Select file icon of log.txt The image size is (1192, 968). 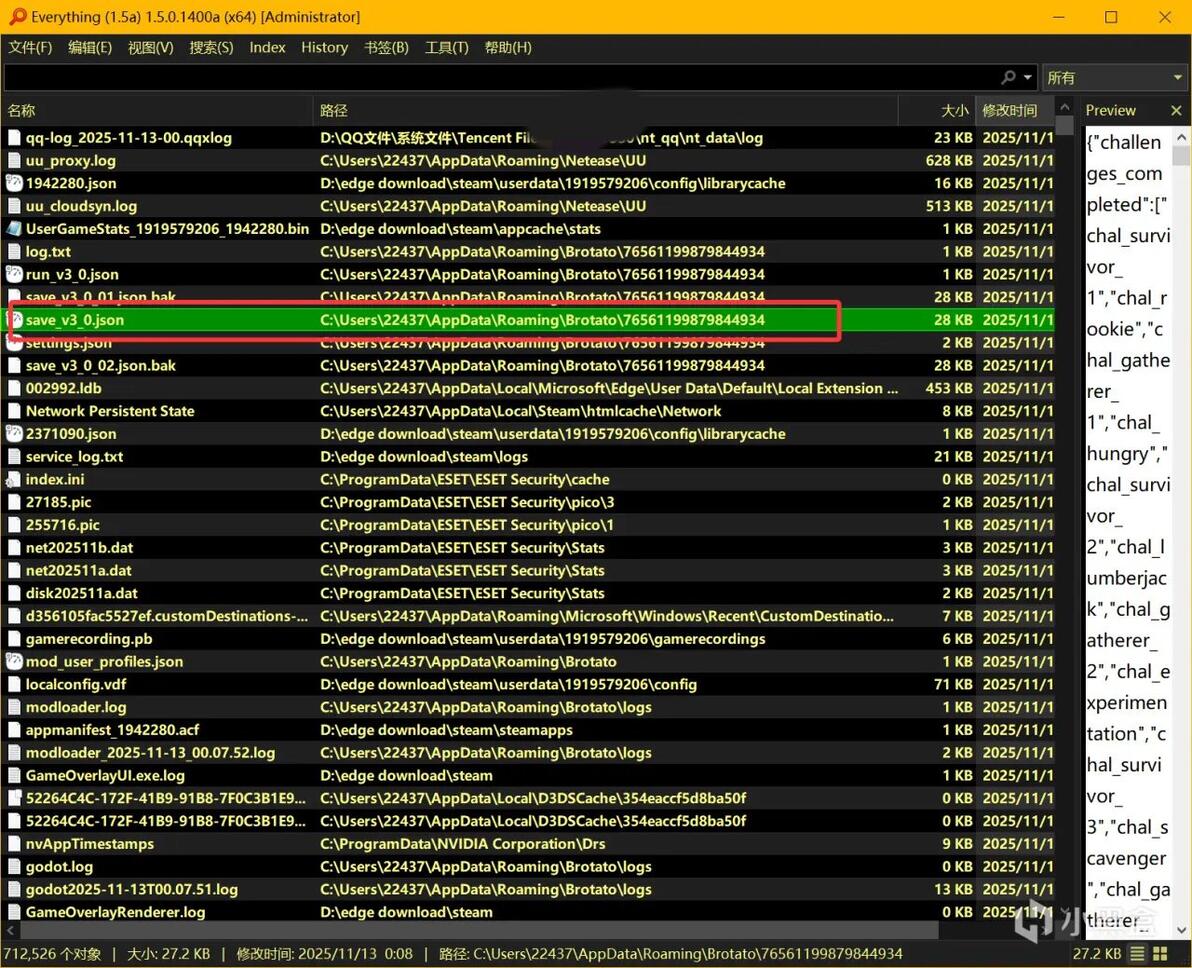pyautogui.click(x=14, y=252)
